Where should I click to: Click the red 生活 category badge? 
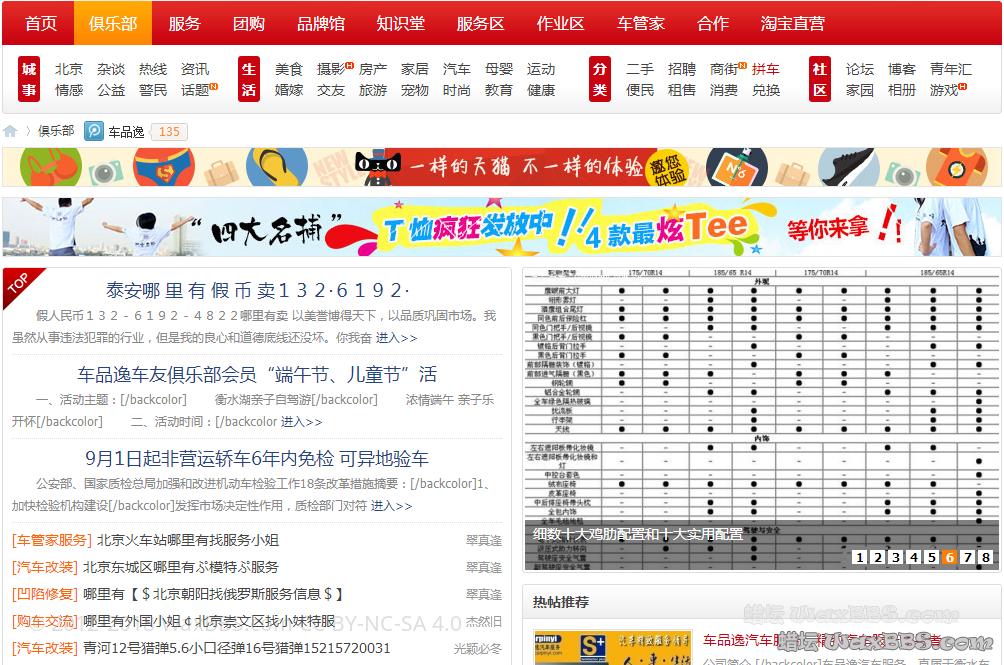(x=249, y=79)
